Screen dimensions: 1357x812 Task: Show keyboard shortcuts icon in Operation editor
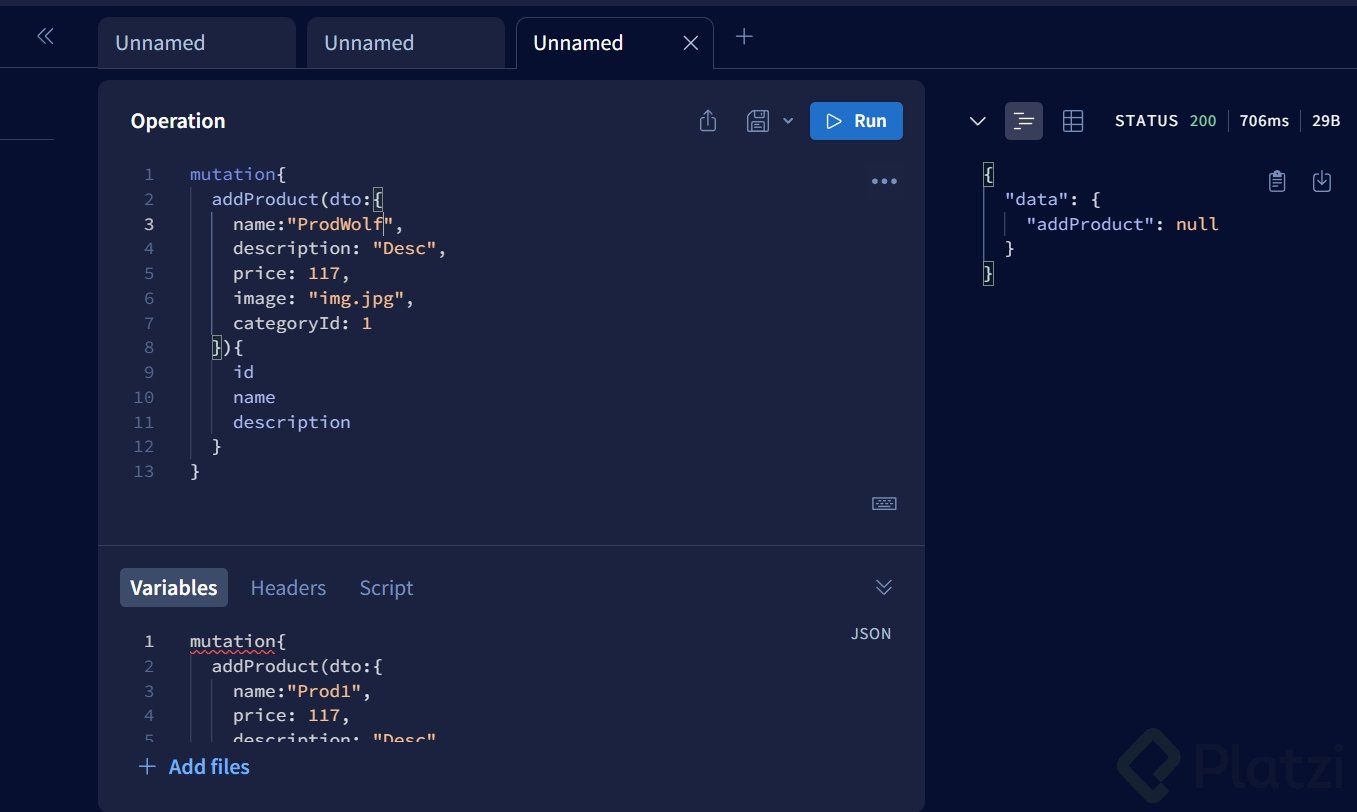point(884,504)
